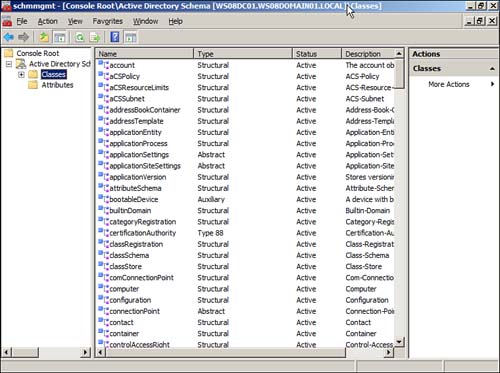
Task: Collapse the Classes section in Actions pane
Action: point(492,69)
